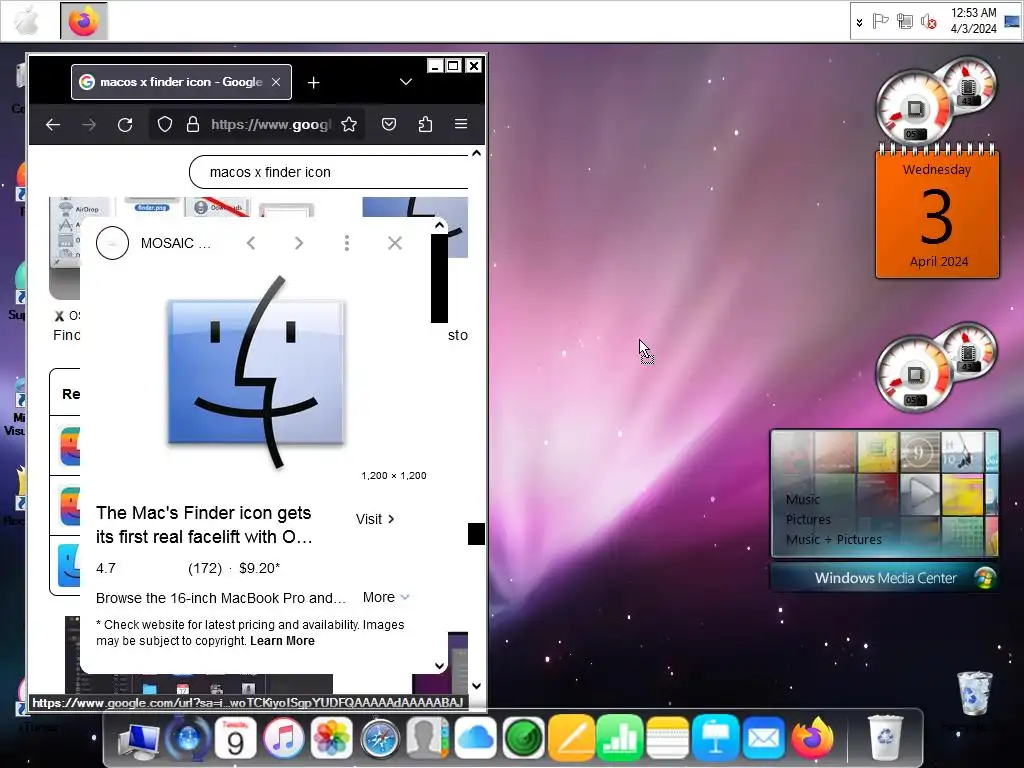Viewport: 1024px width, 768px height.
Task: Select Music in Media Center gadget
Action: pyautogui.click(x=803, y=500)
